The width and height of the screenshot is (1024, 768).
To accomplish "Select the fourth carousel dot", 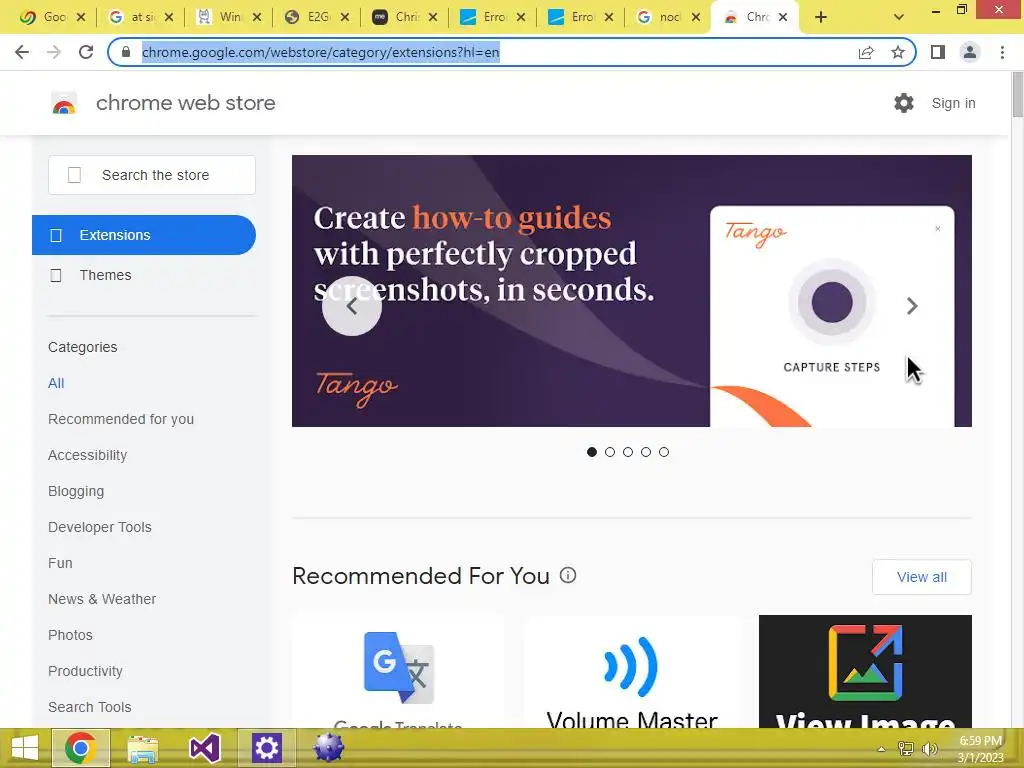I will [646, 452].
